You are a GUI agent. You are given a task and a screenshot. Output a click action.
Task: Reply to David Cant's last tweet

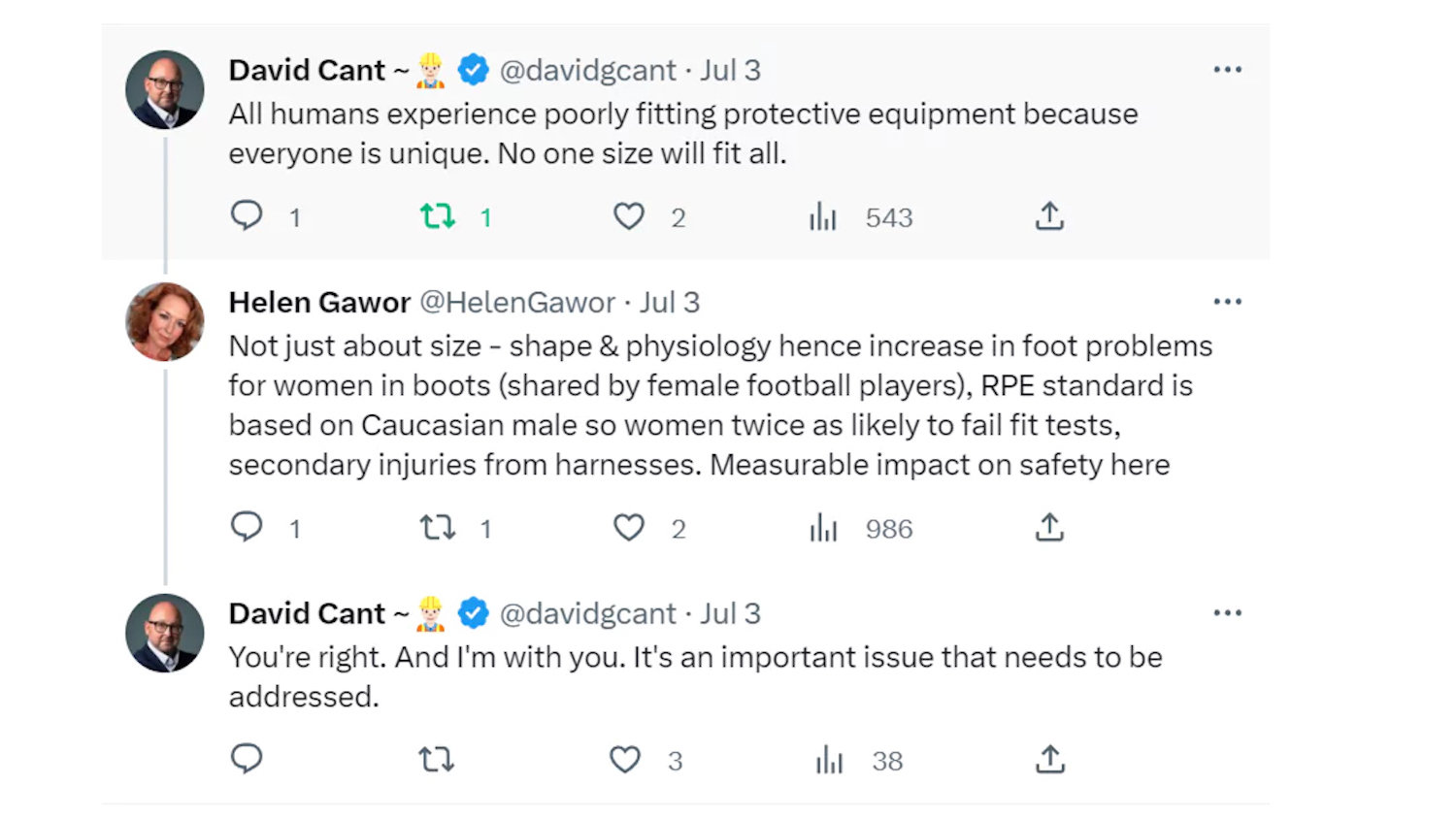click(x=247, y=759)
